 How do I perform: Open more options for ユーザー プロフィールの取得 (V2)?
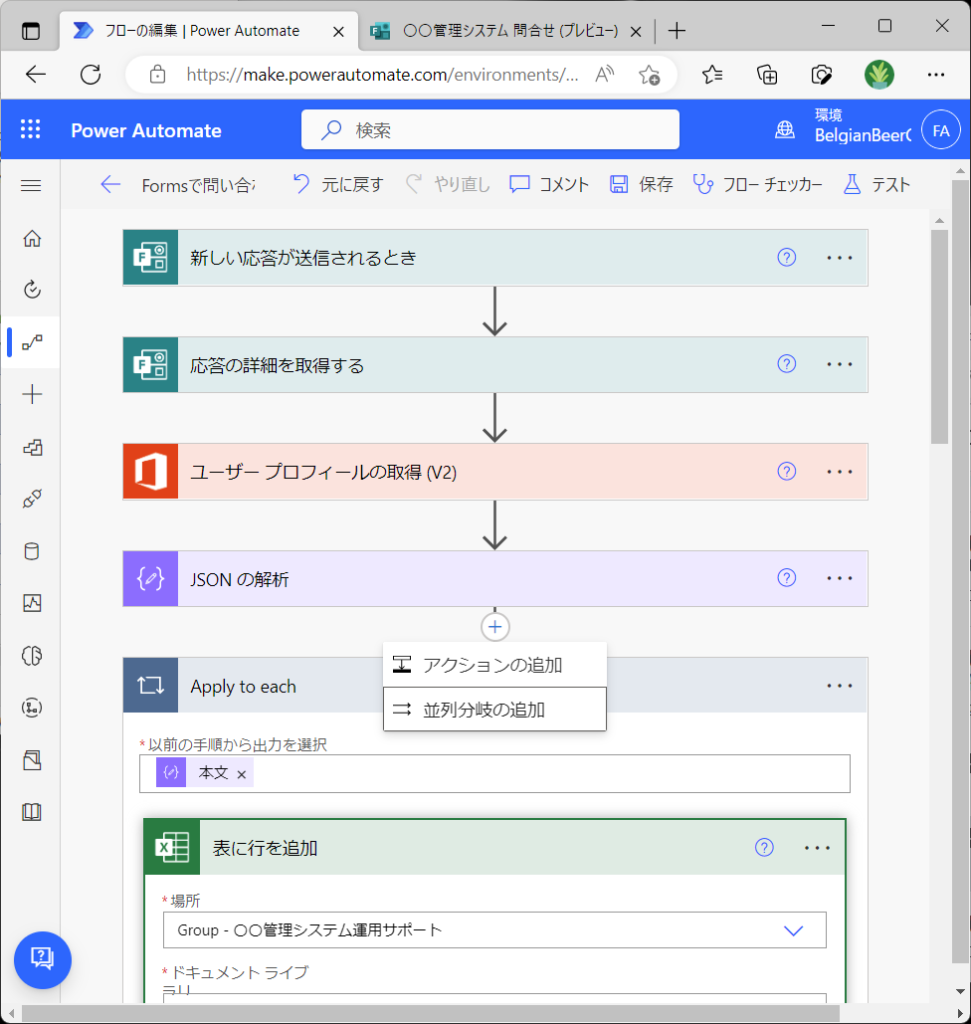839,472
